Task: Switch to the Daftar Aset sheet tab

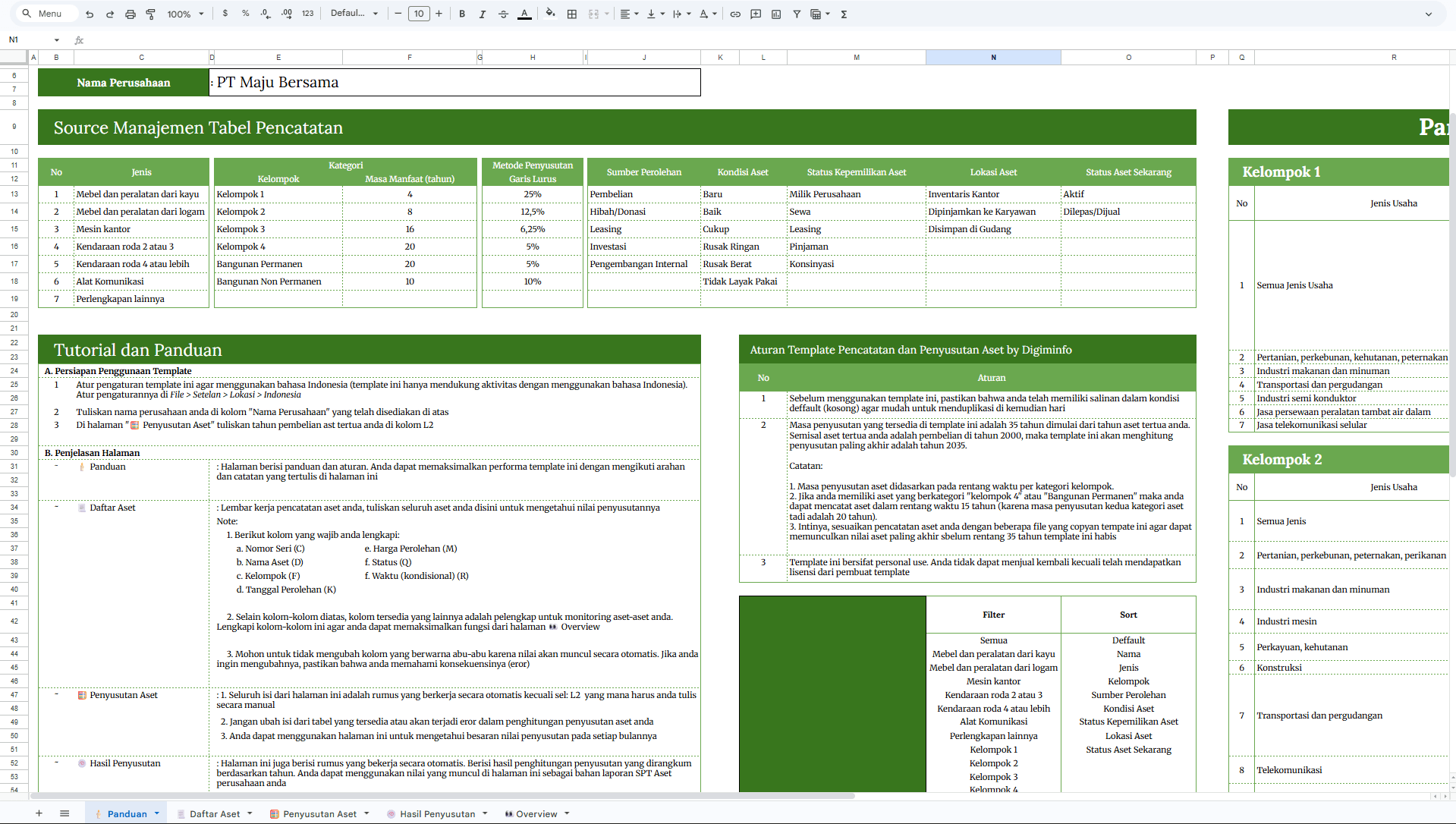Action: [x=215, y=813]
